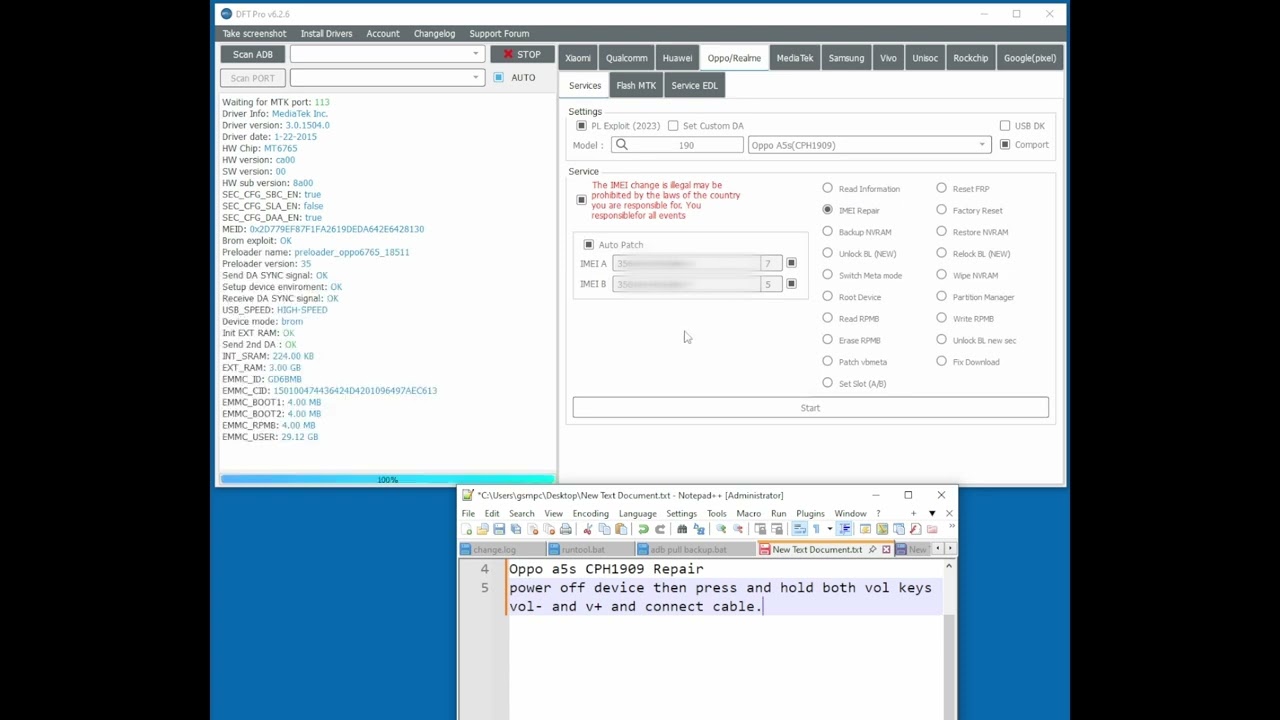Click the Model search field showing 190
The image size is (1280, 720).
tap(676, 145)
